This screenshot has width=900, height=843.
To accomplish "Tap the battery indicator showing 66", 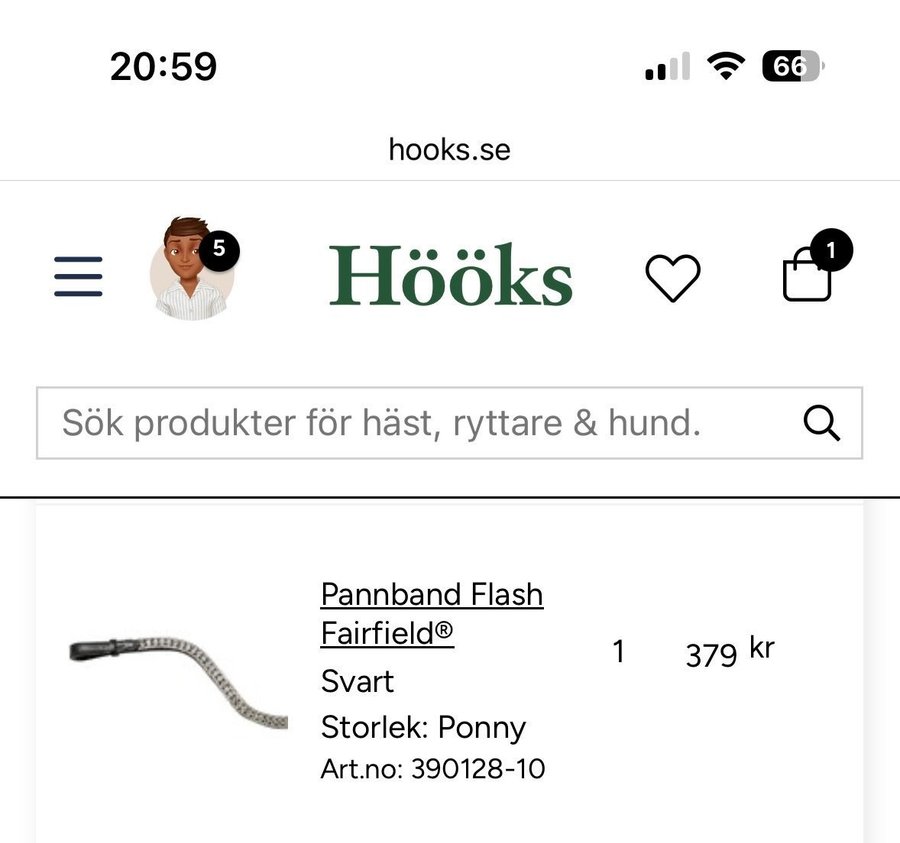I will pyautogui.click(x=792, y=67).
